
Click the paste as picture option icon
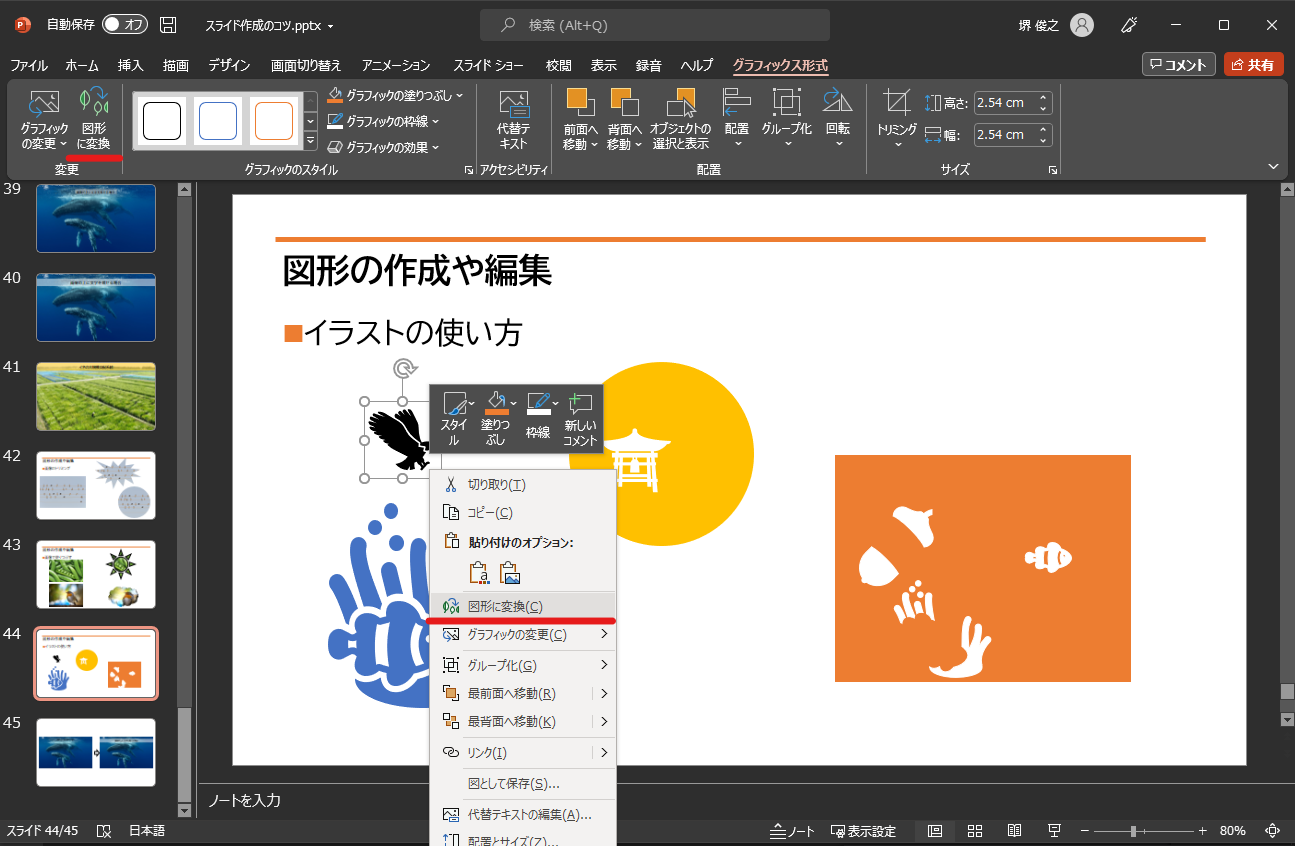point(511,573)
